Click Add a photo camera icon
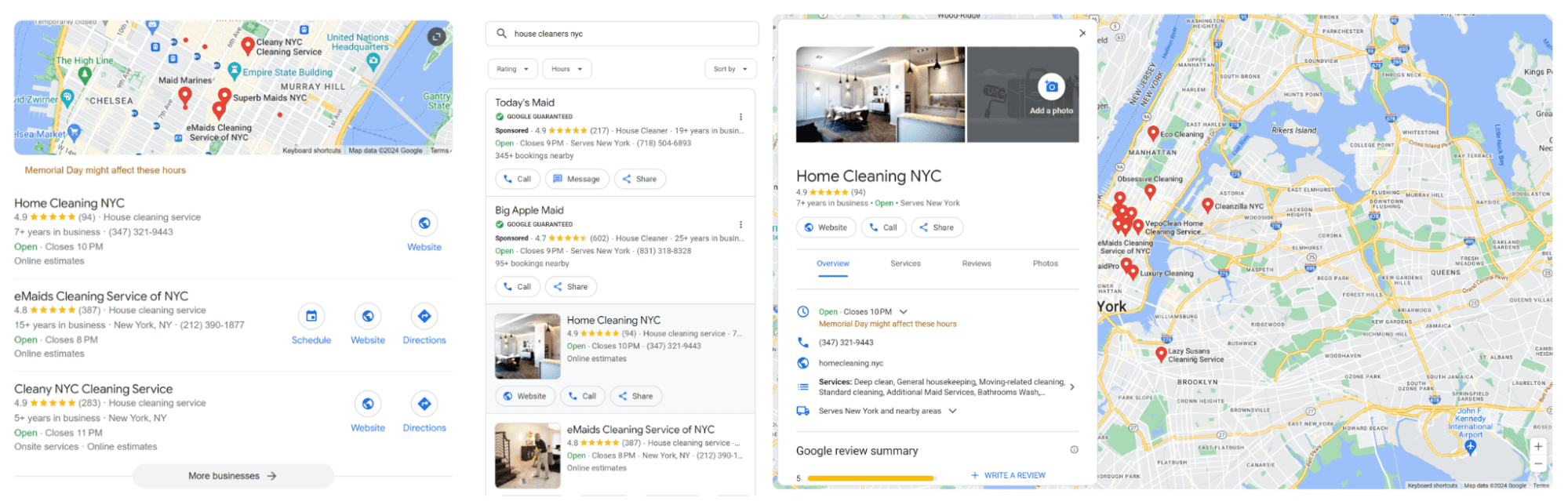The height and width of the screenshot is (501, 1568). pos(1051,87)
